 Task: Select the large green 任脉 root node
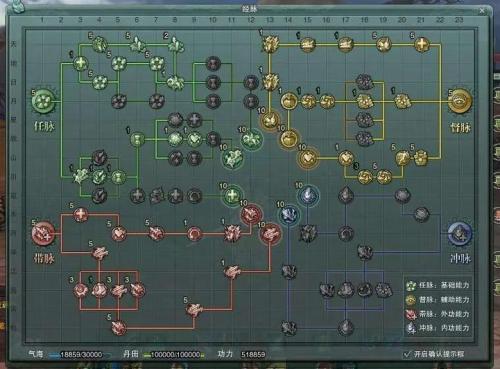[44, 101]
